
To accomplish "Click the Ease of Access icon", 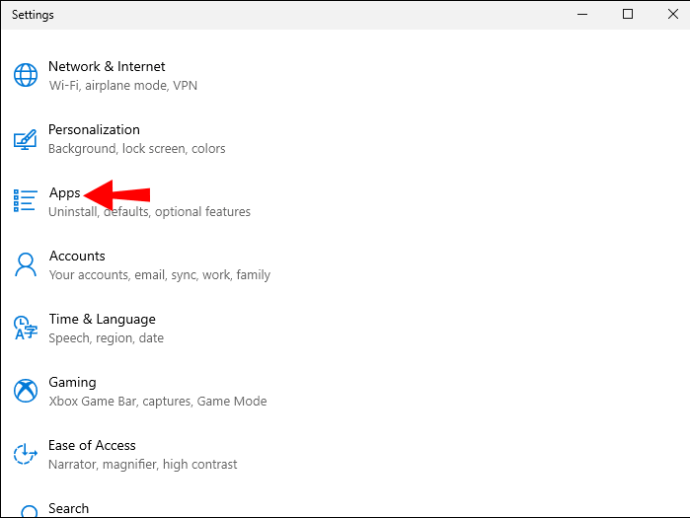I will coord(25,454).
